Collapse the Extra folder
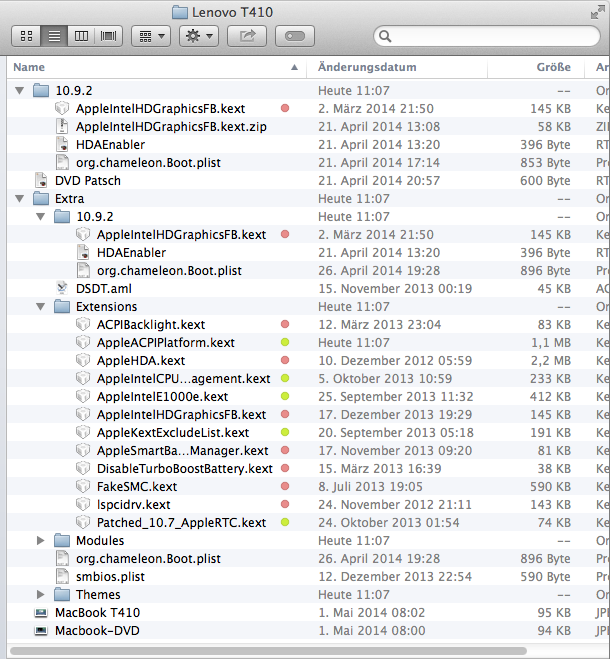 coord(19,198)
